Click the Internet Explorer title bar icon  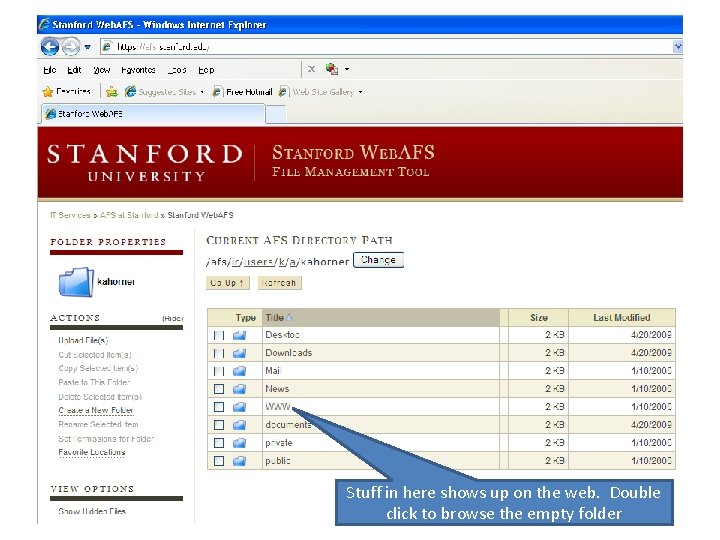pyautogui.click(x=45, y=24)
